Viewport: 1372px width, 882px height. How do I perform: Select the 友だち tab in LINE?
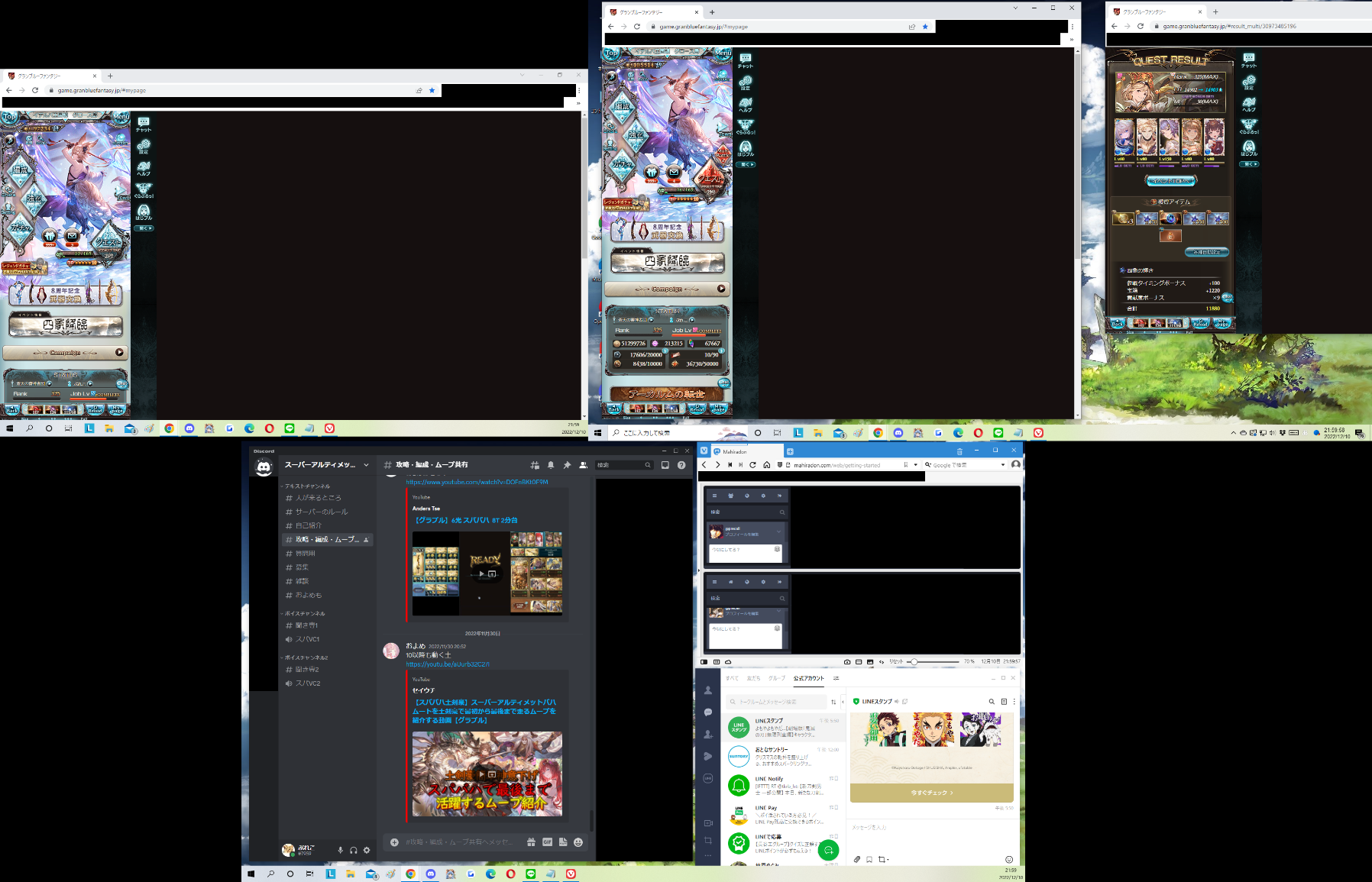tap(753, 678)
